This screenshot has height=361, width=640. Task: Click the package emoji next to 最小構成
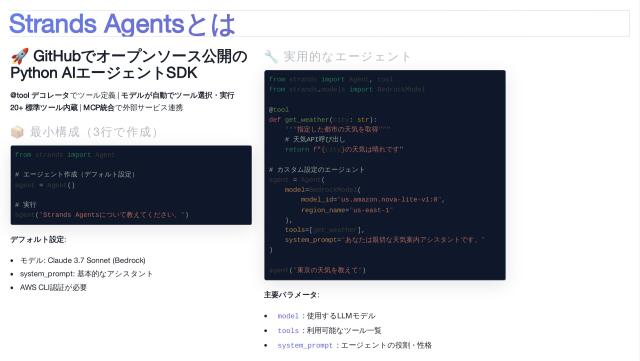pos(17,132)
